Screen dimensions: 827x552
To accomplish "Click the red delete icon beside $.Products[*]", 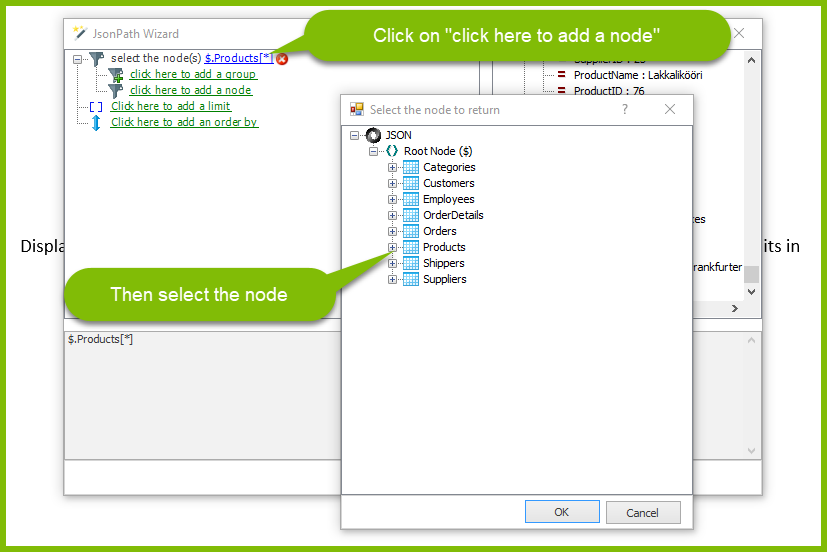I will [282, 59].
